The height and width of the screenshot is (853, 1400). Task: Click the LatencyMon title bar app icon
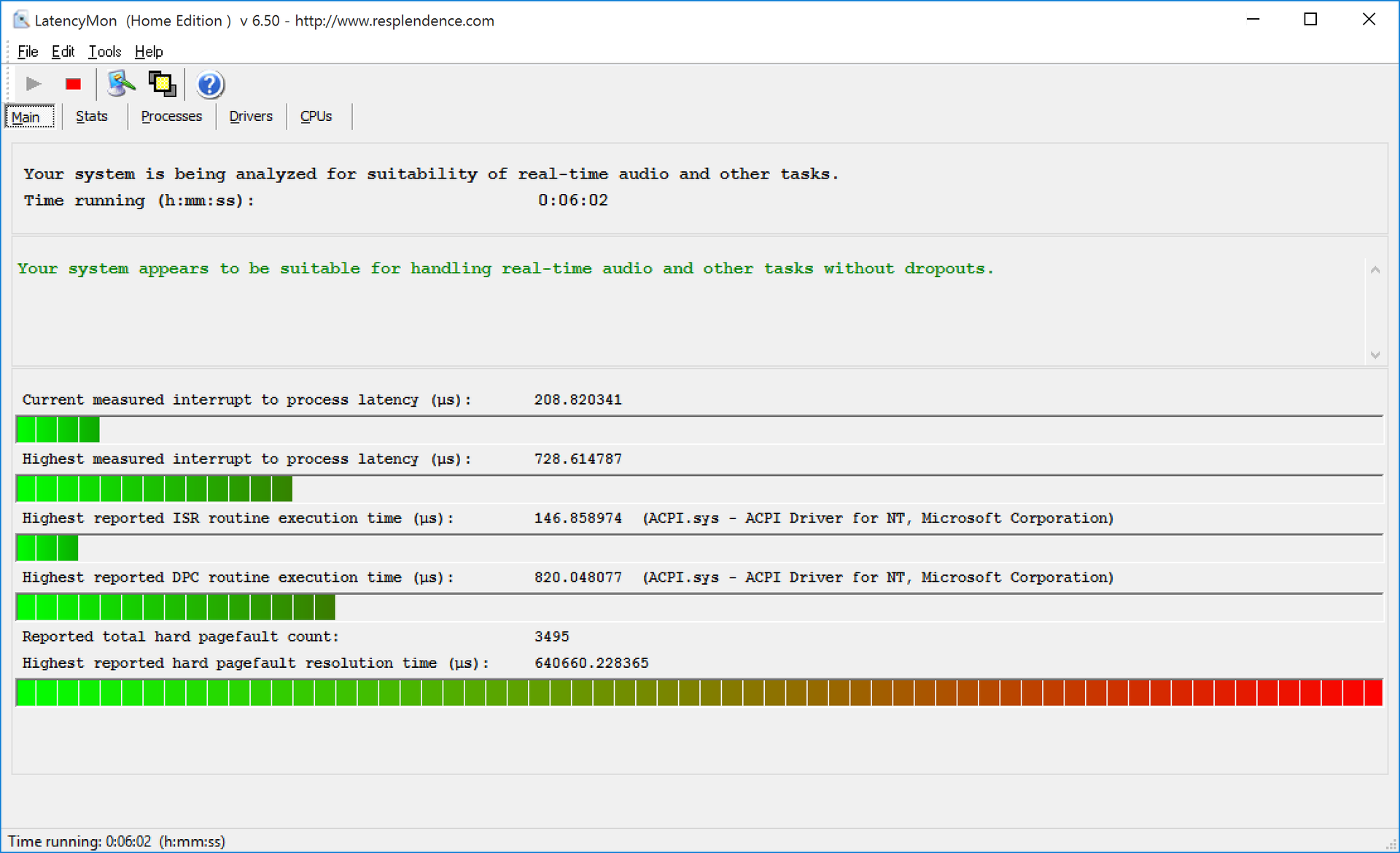(21, 20)
